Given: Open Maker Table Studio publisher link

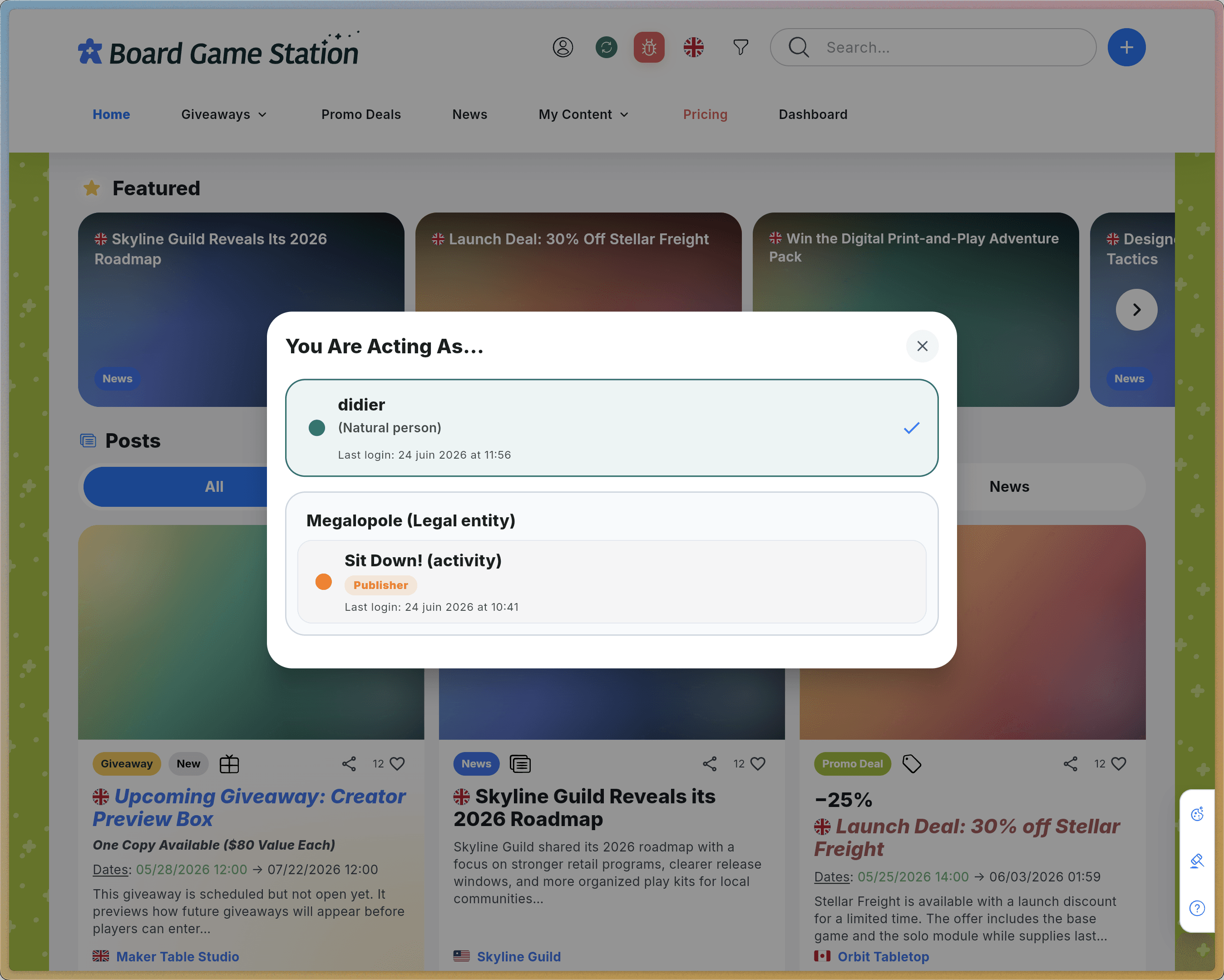Looking at the screenshot, I should click(x=177, y=956).
